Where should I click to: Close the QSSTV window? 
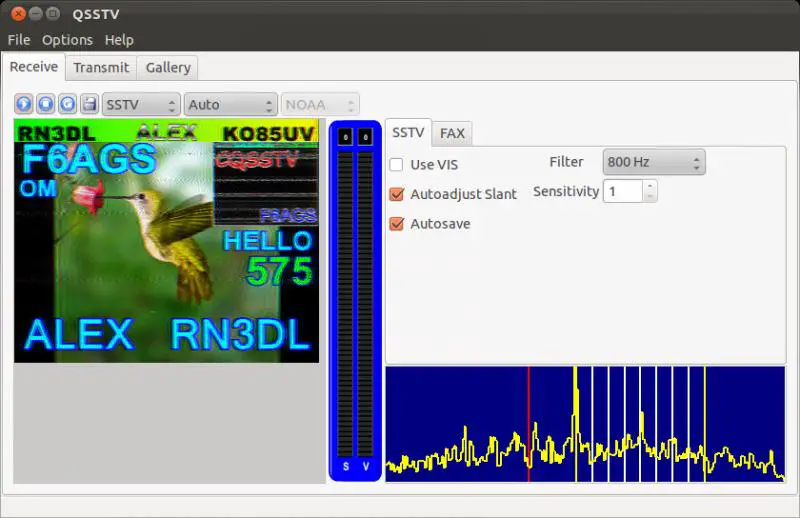point(18,14)
